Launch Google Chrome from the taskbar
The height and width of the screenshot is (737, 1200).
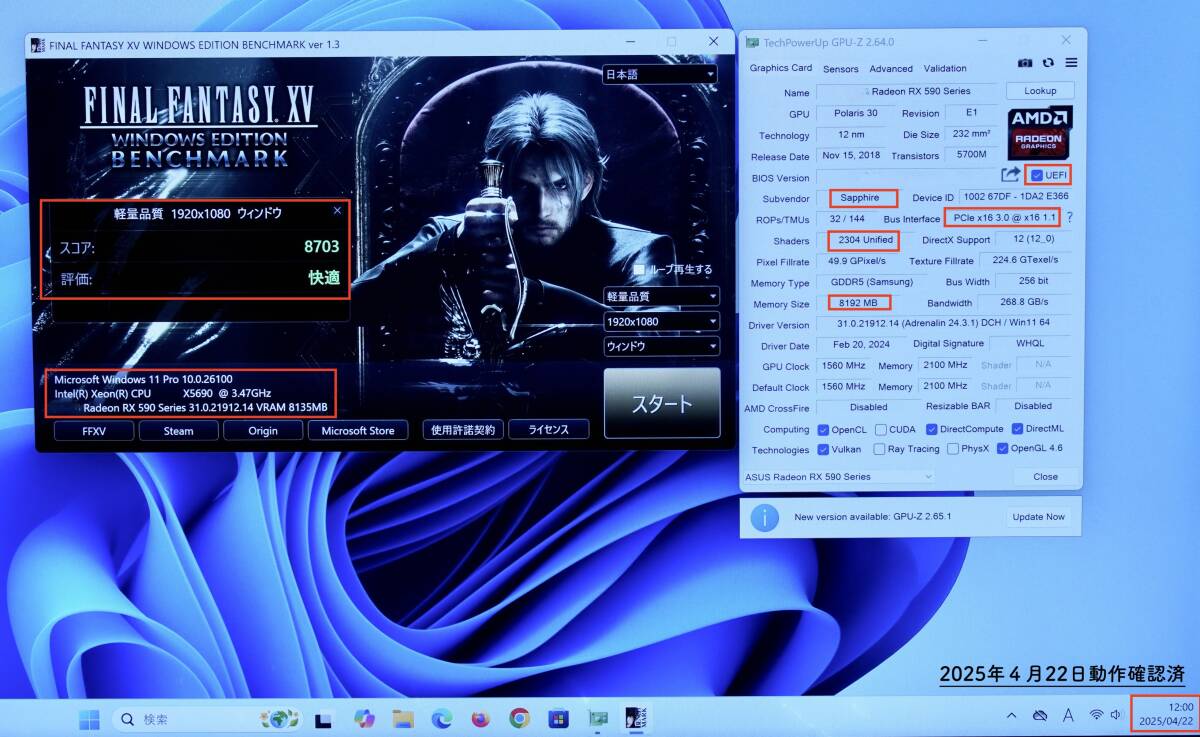519,718
